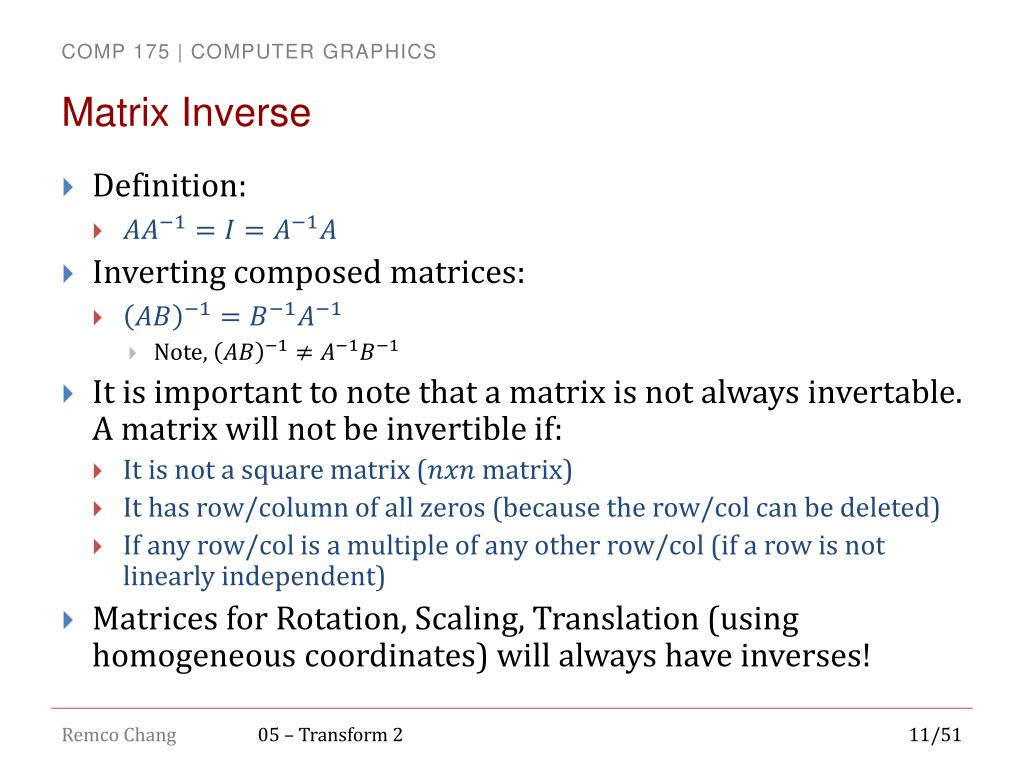Click the gray bullet before the Note line

point(133,353)
